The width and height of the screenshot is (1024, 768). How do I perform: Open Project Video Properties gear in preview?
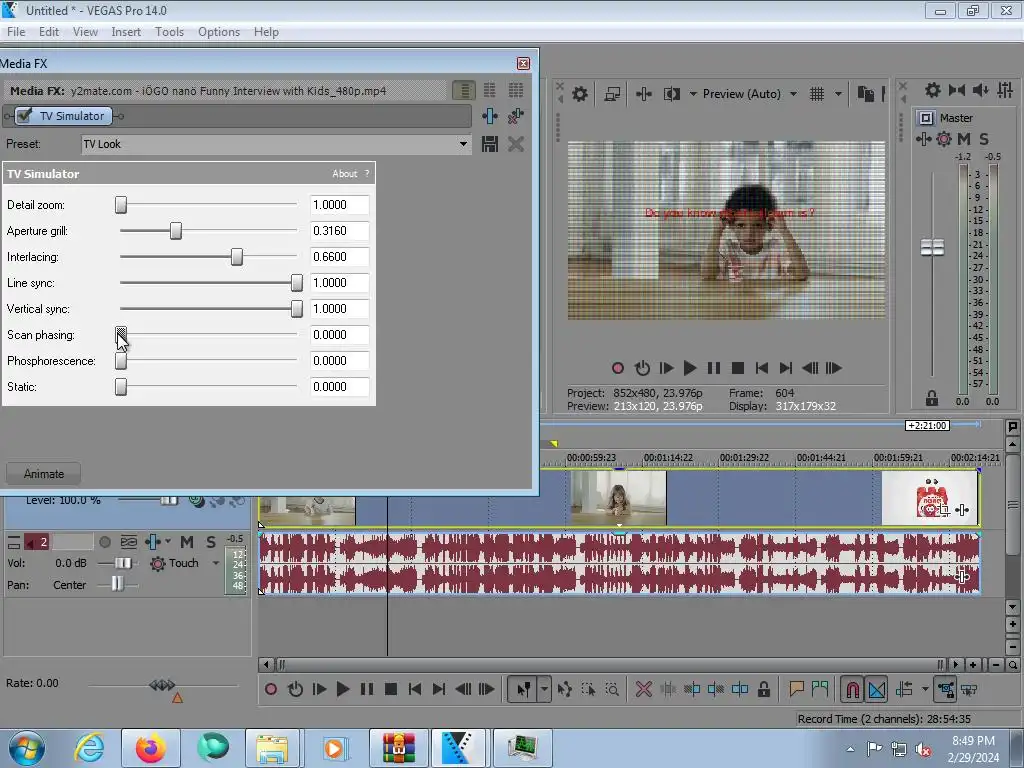(579, 94)
